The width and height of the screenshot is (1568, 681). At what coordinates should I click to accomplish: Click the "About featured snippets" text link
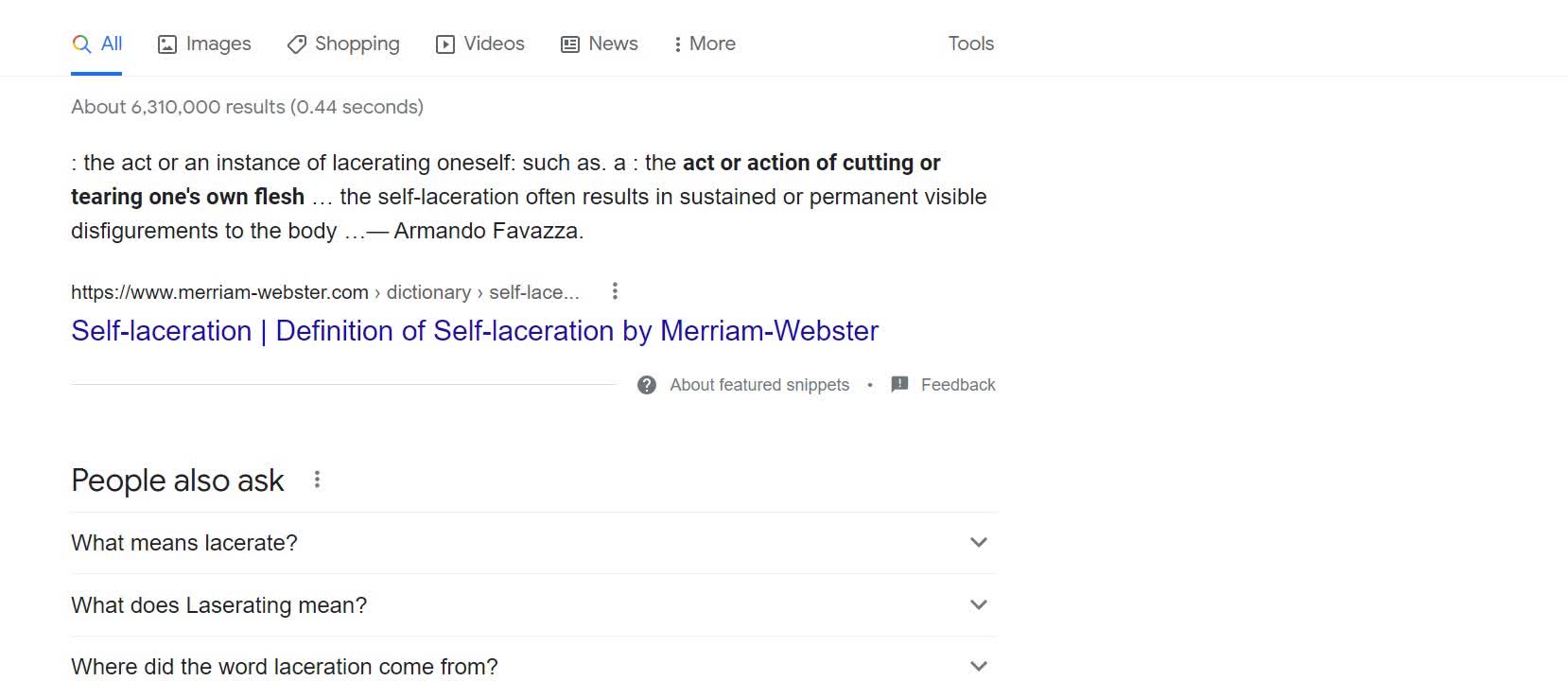coord(759,385)
